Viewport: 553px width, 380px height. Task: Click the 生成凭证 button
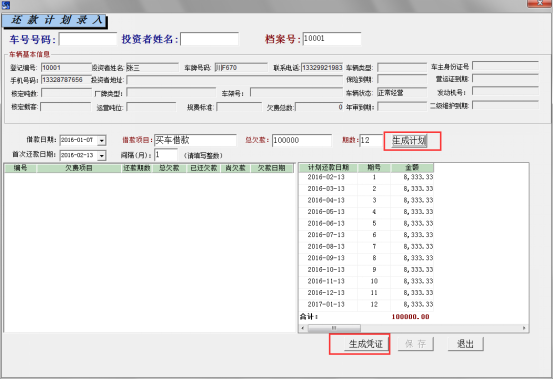click(x=366, y=344)
